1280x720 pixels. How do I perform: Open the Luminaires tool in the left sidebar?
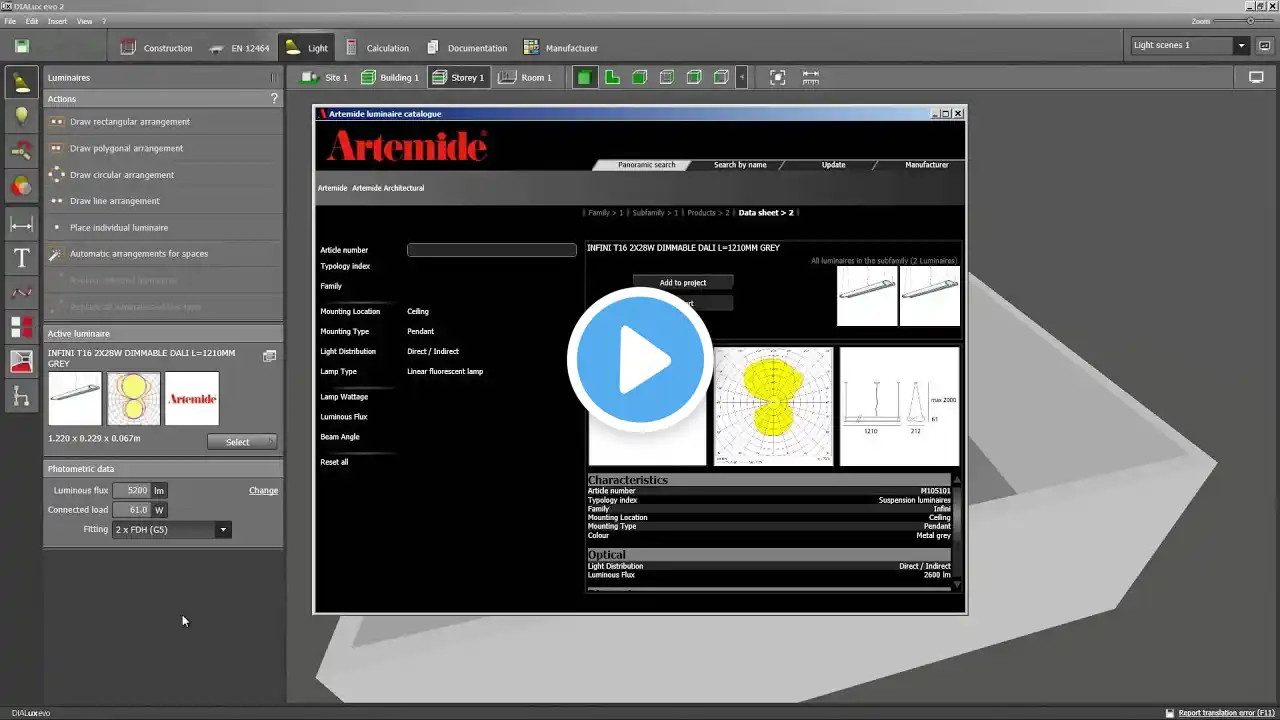[21, 82]
